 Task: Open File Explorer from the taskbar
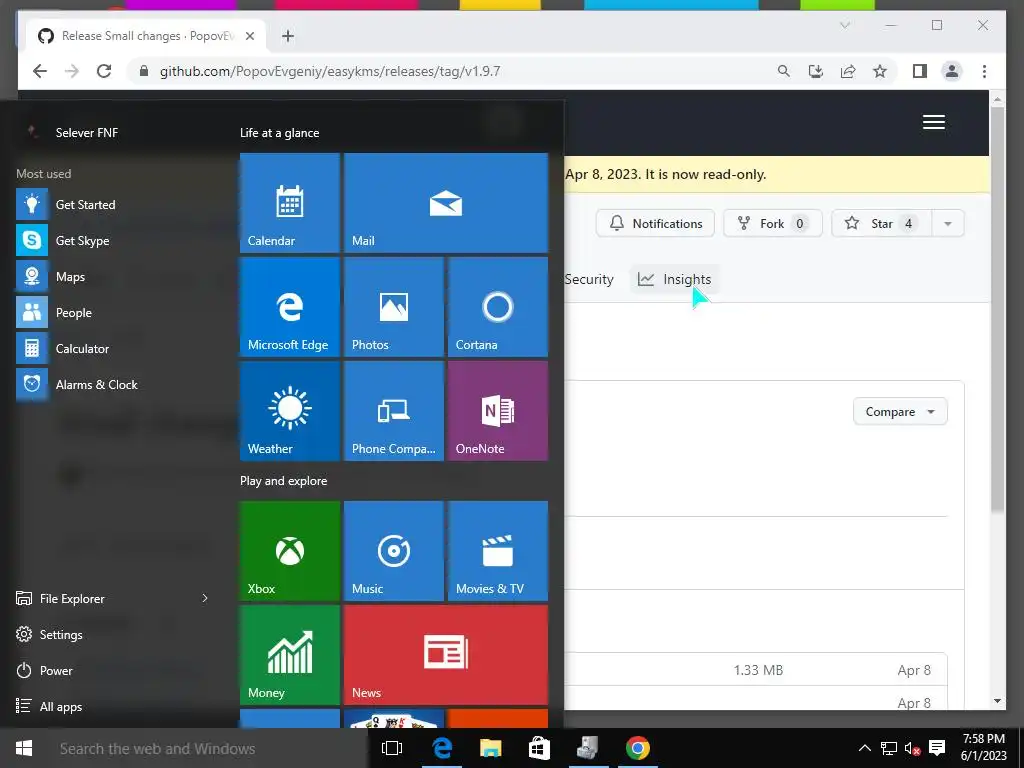(x=490, y=748)
